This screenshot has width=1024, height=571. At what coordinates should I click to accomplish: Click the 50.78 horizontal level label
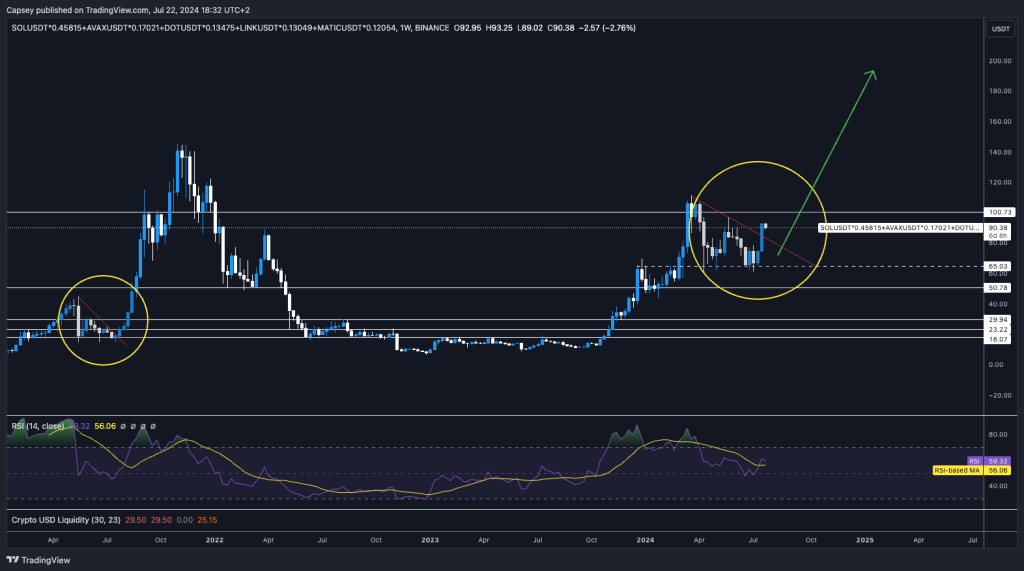click(998, 288)
